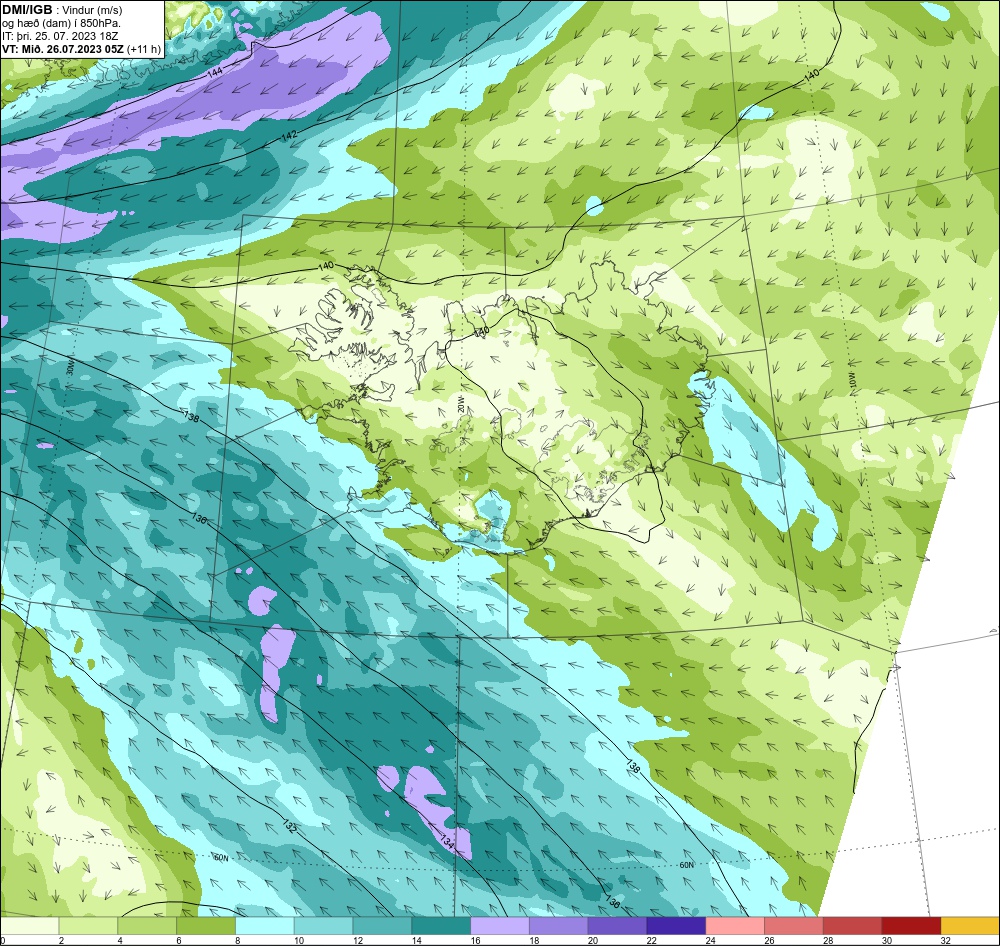Select the "20W" longitude label
This screenshot has width=1000, height=946.
459,403
